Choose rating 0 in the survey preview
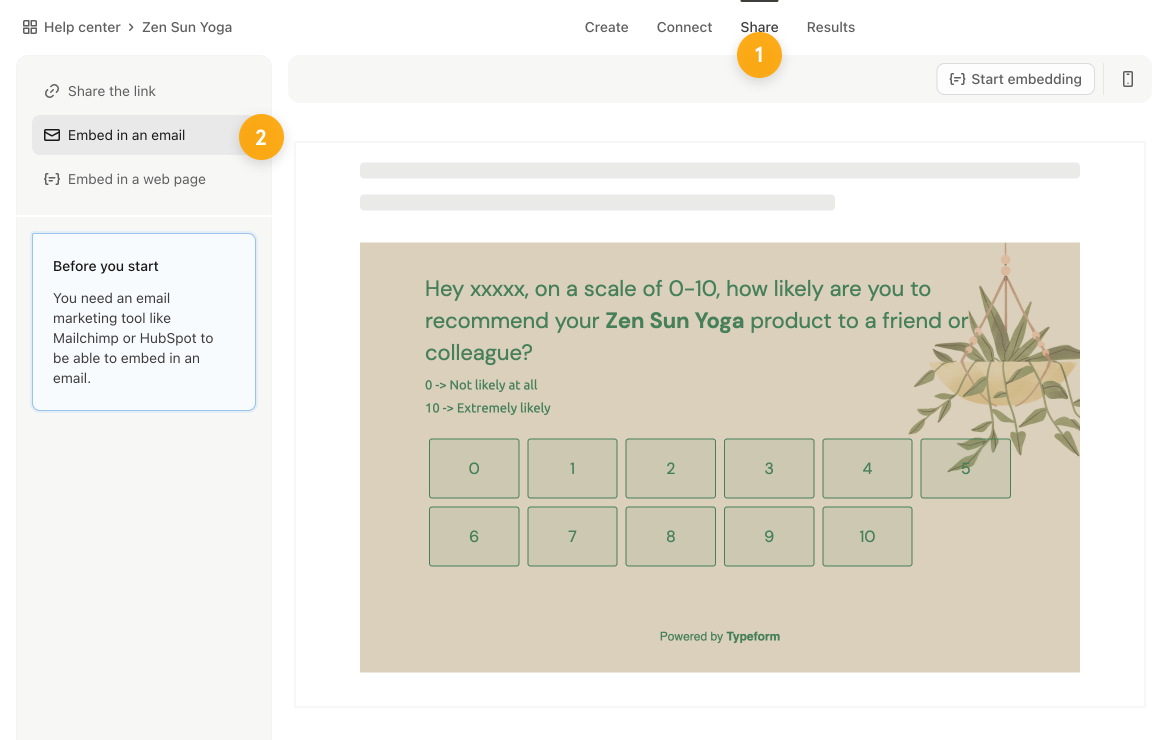This screenshot has width=1166, height=740. click(474, 469)
